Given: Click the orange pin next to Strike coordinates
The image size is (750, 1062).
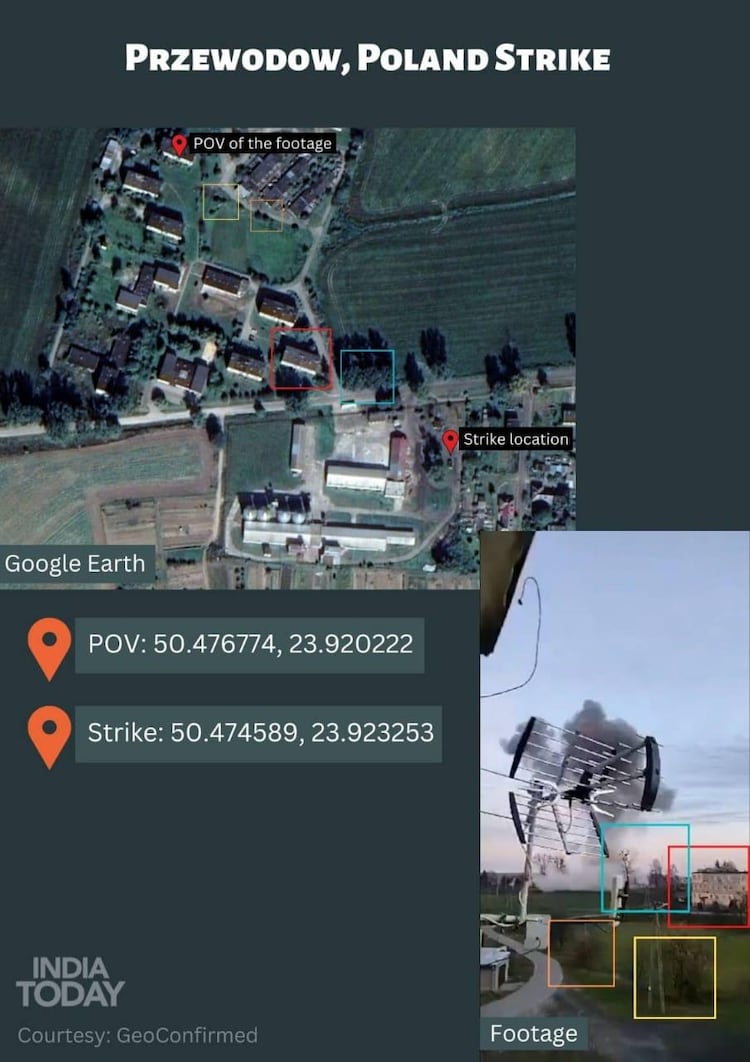Looking at the screenshot, I should tap(49, 737).
